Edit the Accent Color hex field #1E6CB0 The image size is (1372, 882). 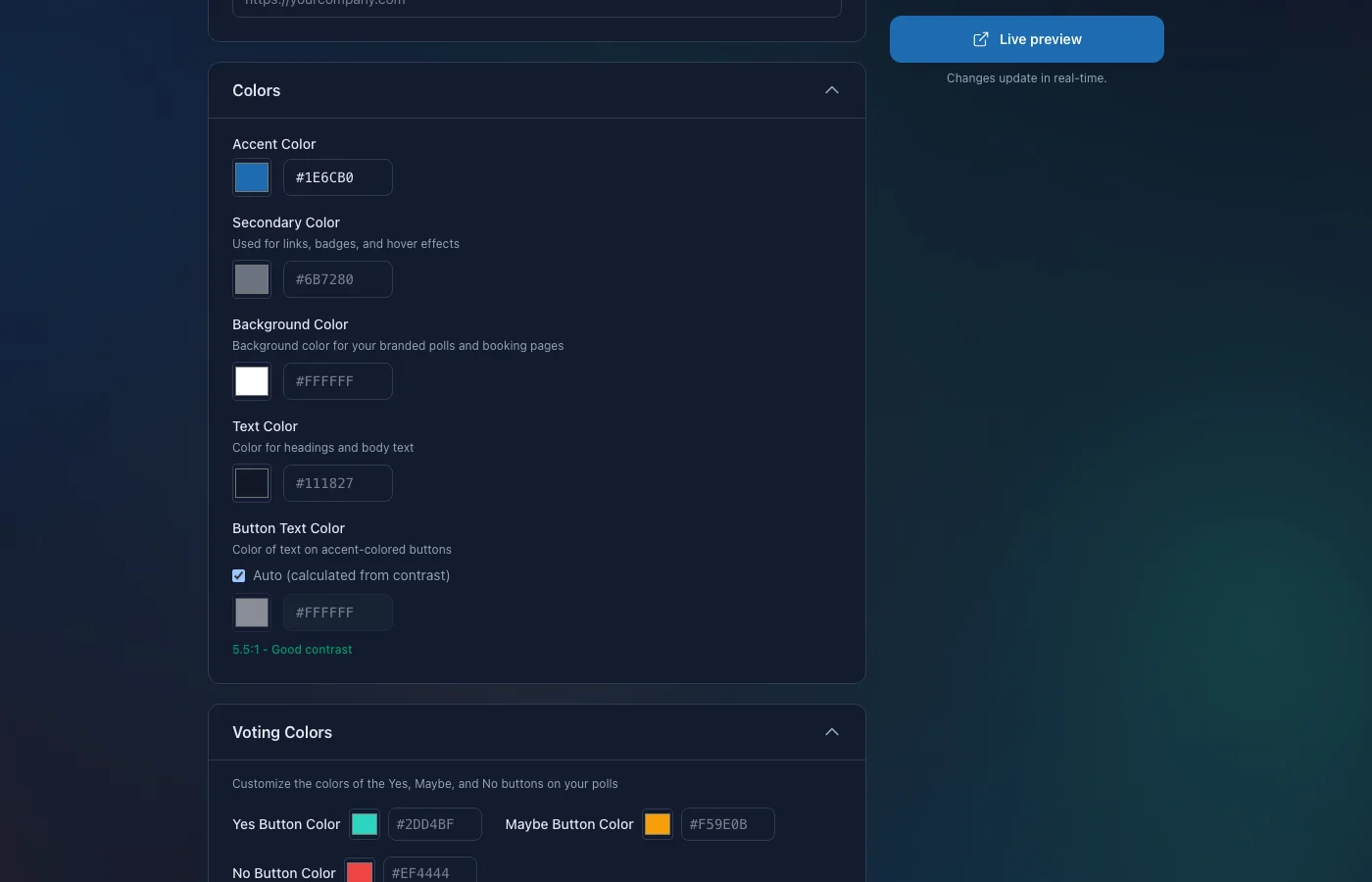point(338,177)
